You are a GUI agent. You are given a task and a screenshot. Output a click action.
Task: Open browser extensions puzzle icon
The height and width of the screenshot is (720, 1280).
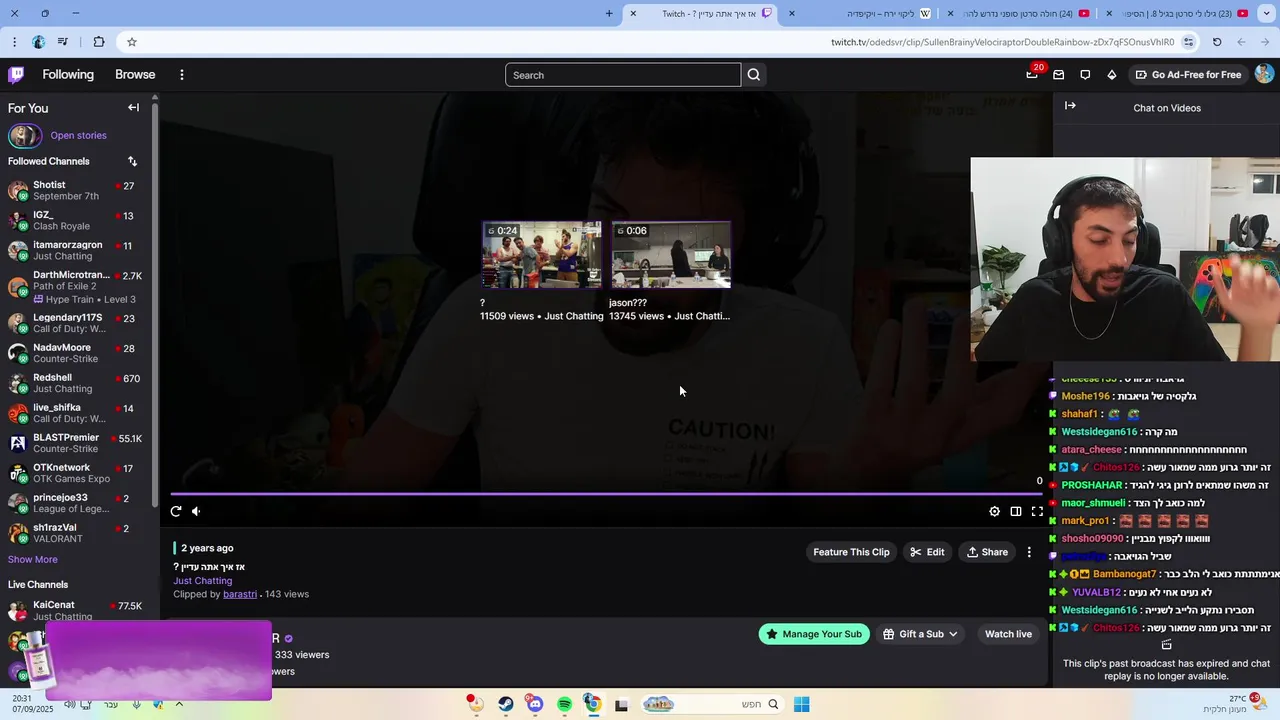click(98, 42)
